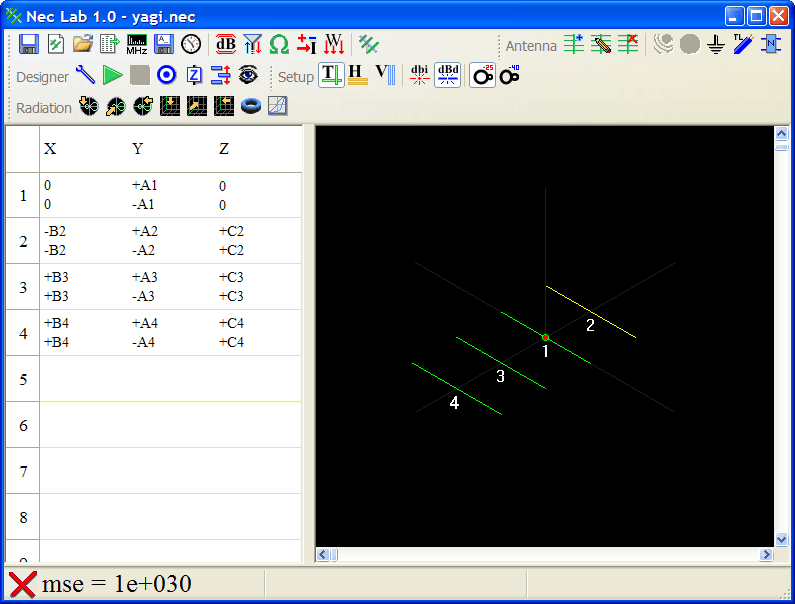This screenshot has width=795, height=604.
Task: Toggle the V vertical setup button
Action: click(385, 76)
